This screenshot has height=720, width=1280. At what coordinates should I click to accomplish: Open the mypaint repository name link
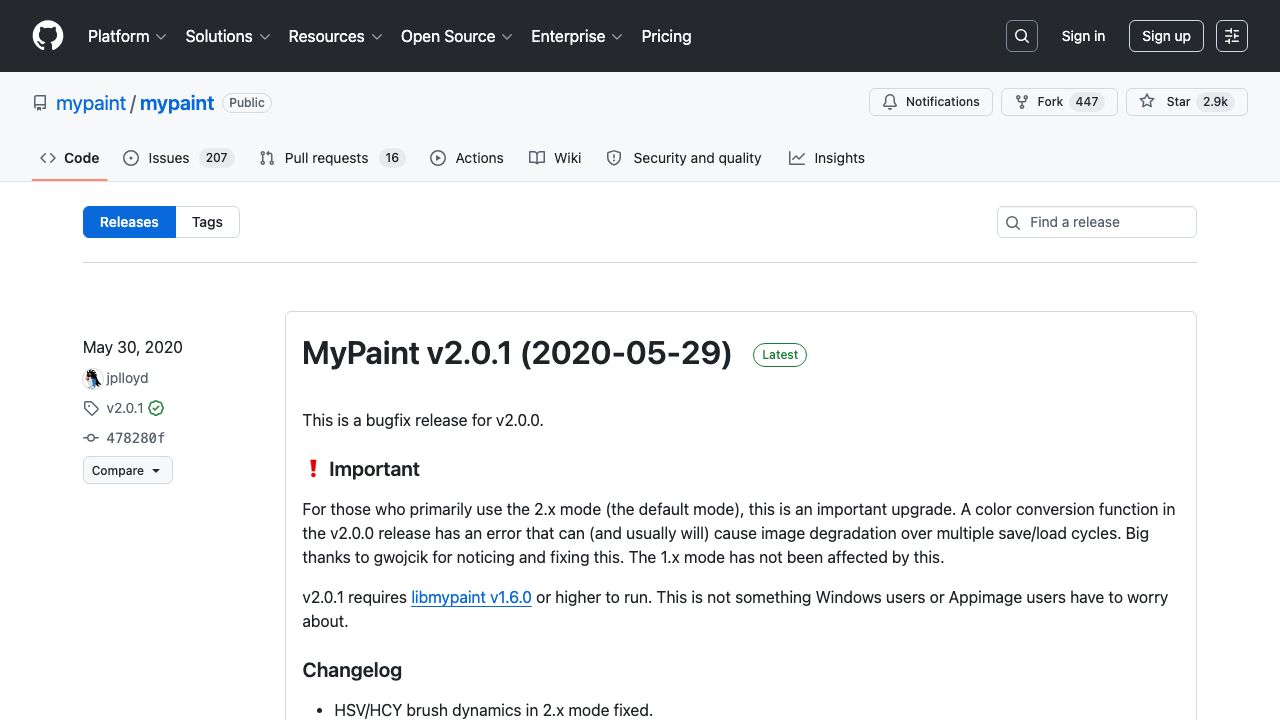tap(177, 103)
